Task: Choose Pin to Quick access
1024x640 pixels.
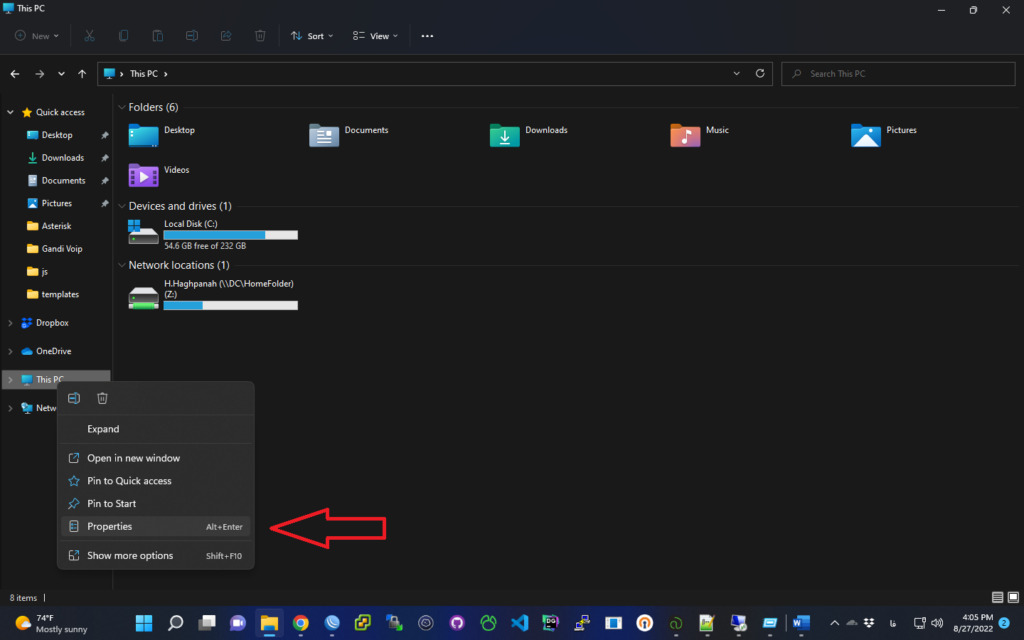Action: pyautogui.click(x=129, y=481)
